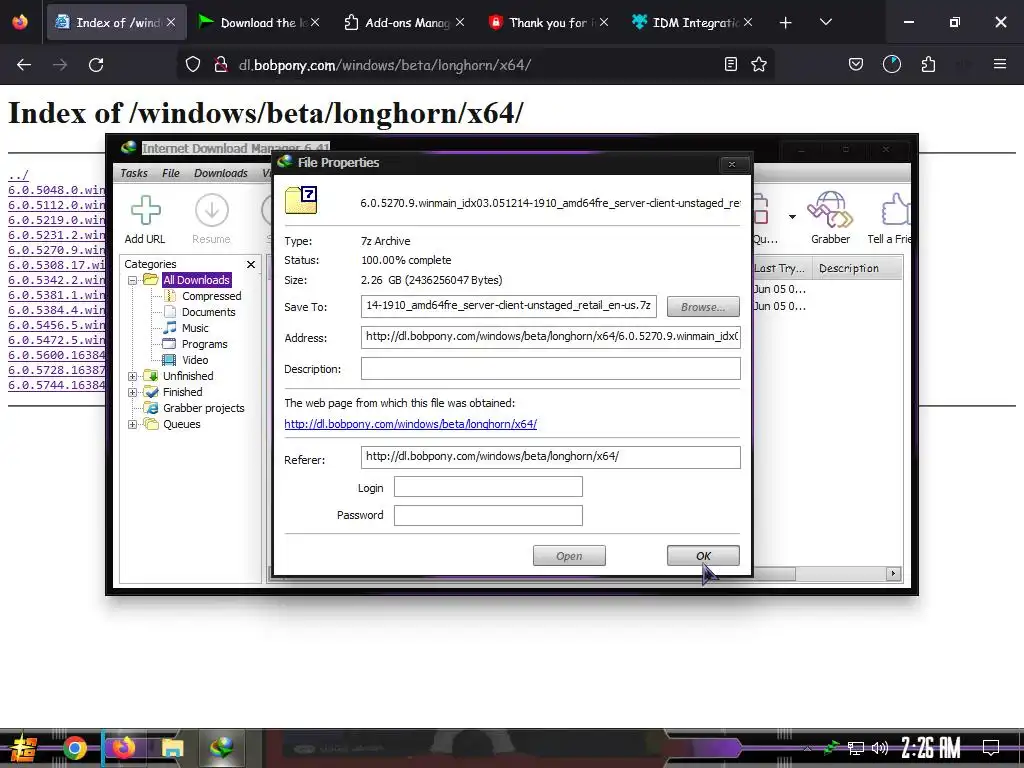Click the IDM icon in the taskbar
This screenshot has width=1024, height=768.
tap(221, 748)
